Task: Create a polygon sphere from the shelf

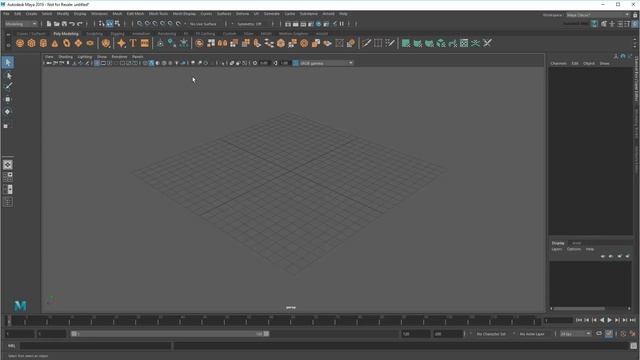Action: pos(20,43)
